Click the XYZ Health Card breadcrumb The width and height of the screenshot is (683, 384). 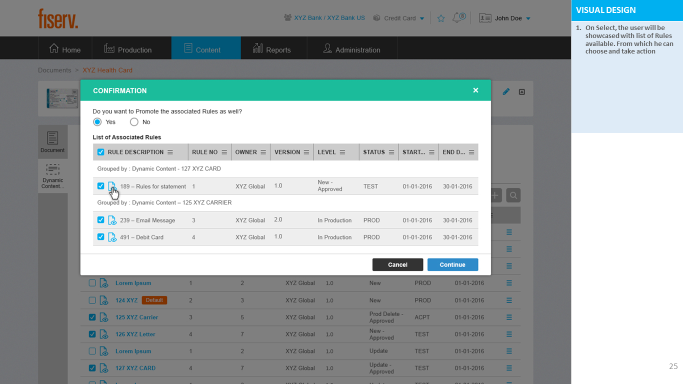point(107,70)
